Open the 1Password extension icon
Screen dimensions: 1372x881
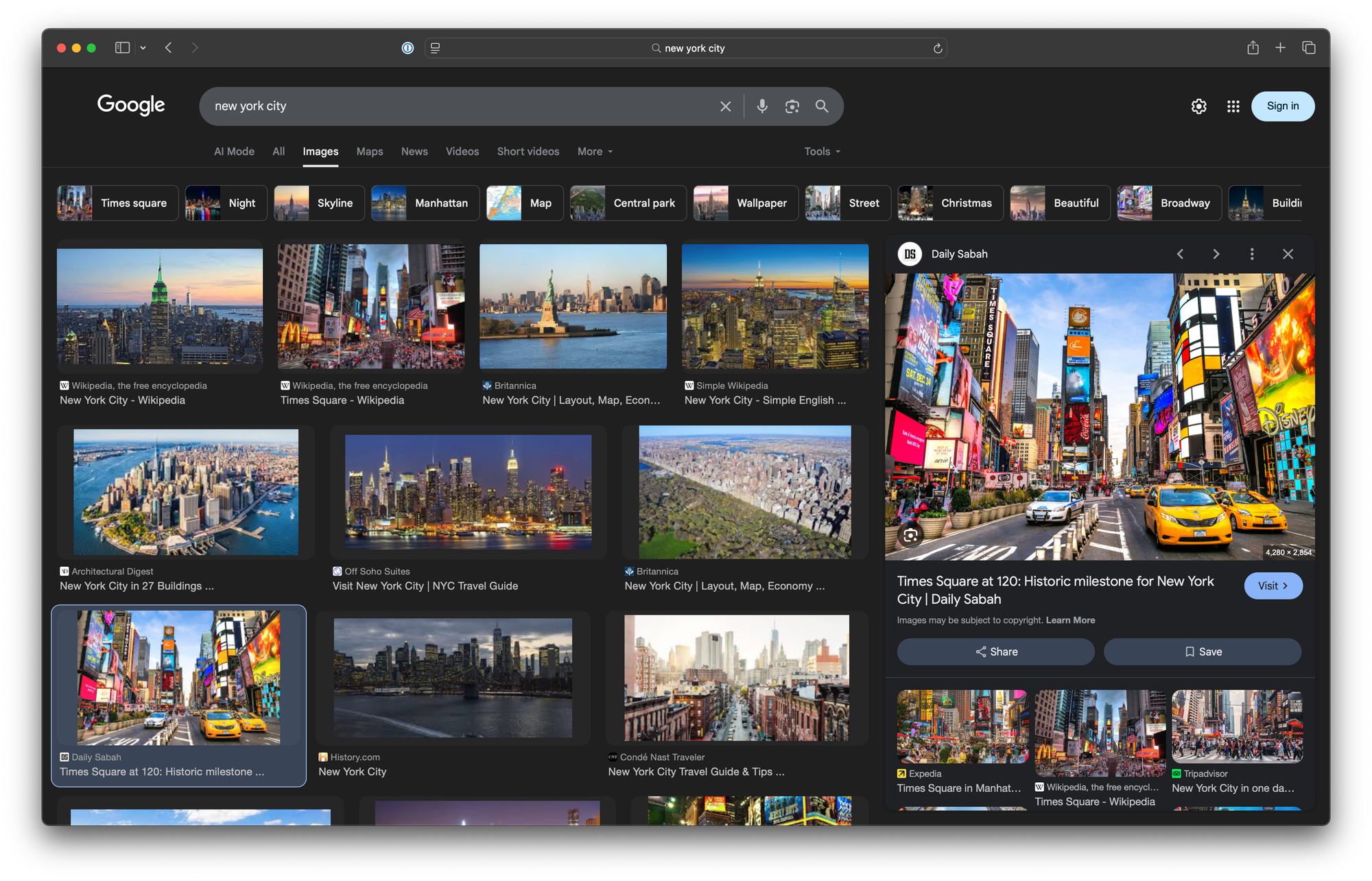pos(407,48)
